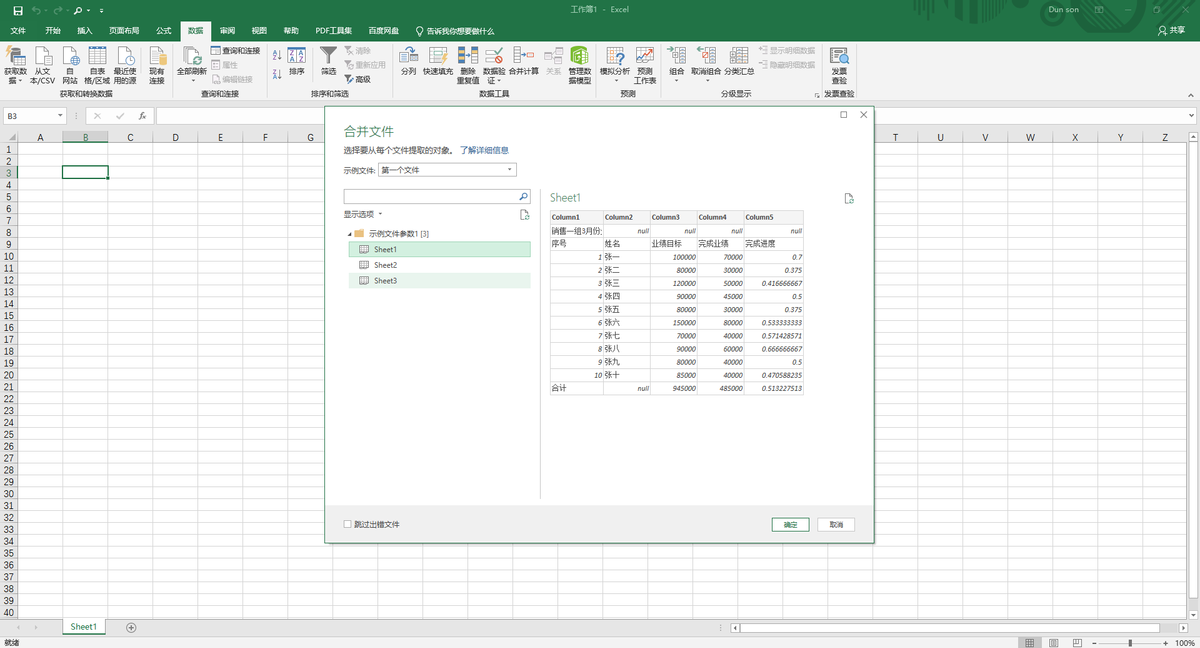The width and height of the screenshot is (1200, 648).
Task: Click the 获取数据 (Get Data) icon
Action: point(15,57)
